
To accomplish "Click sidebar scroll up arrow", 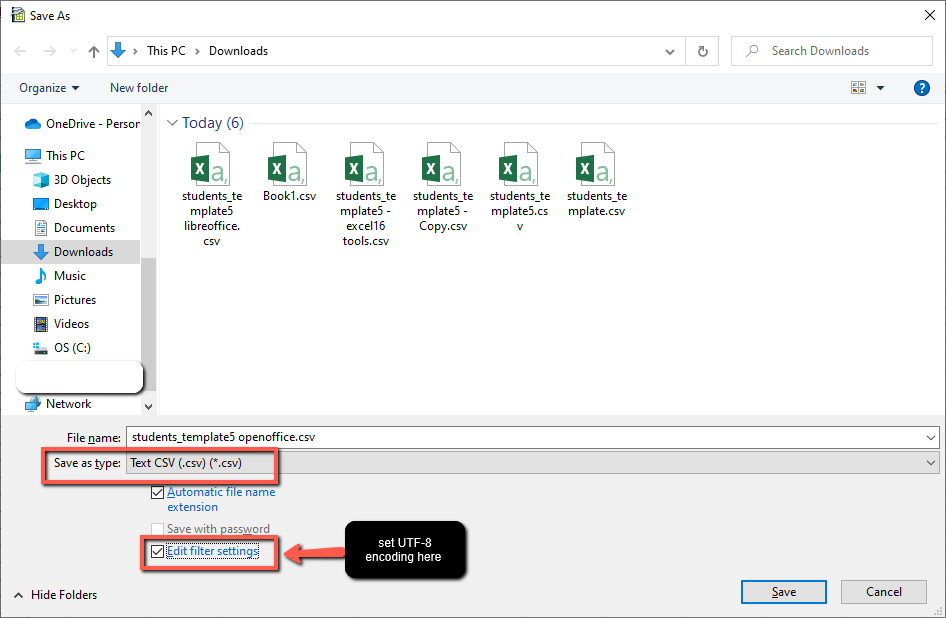I will coord(148,113).
